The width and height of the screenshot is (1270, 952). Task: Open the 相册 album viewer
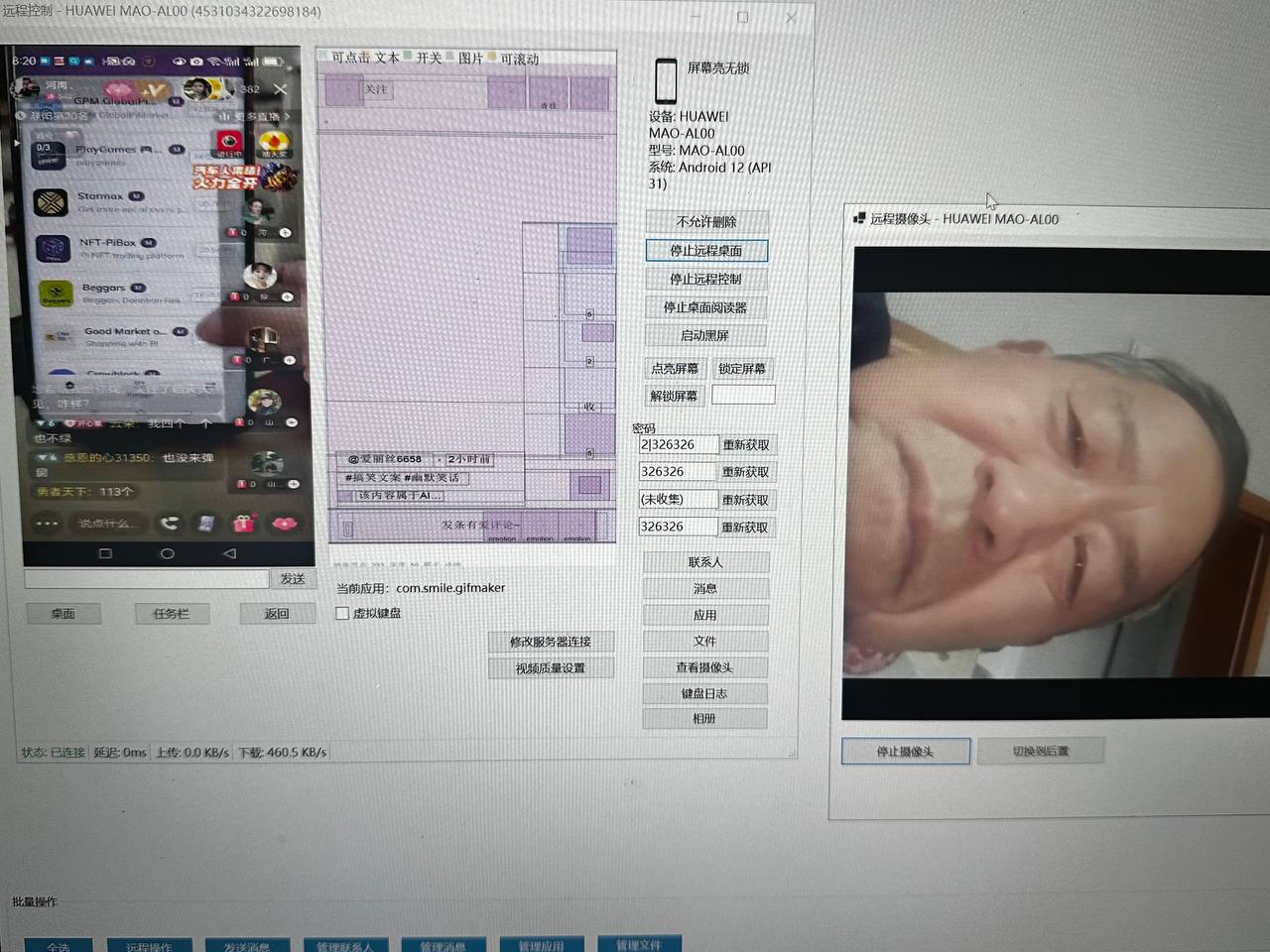tap(704, 718)
